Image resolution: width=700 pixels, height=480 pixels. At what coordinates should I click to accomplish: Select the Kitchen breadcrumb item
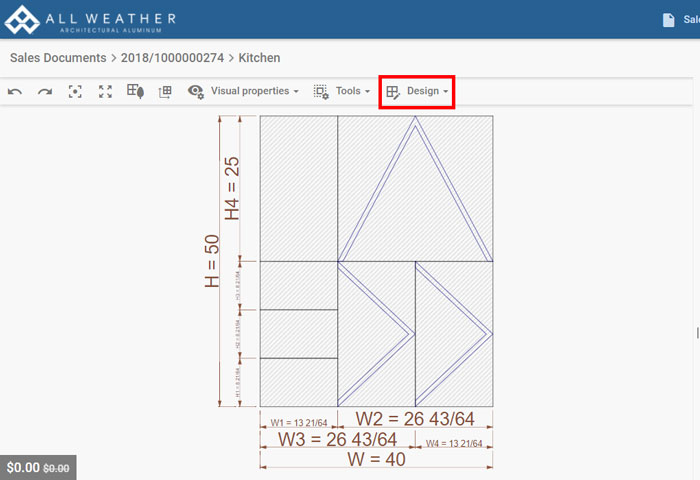point(259,58)
